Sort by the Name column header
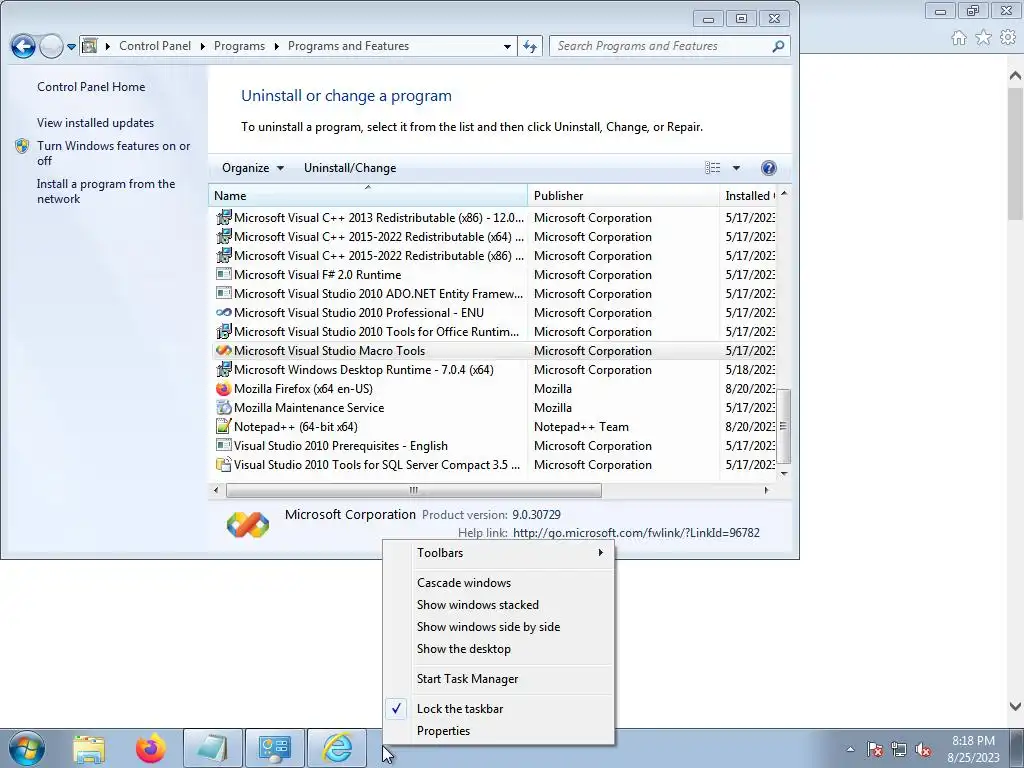Viewport: 1024px width, 768px height. click(x=368, y=196)
